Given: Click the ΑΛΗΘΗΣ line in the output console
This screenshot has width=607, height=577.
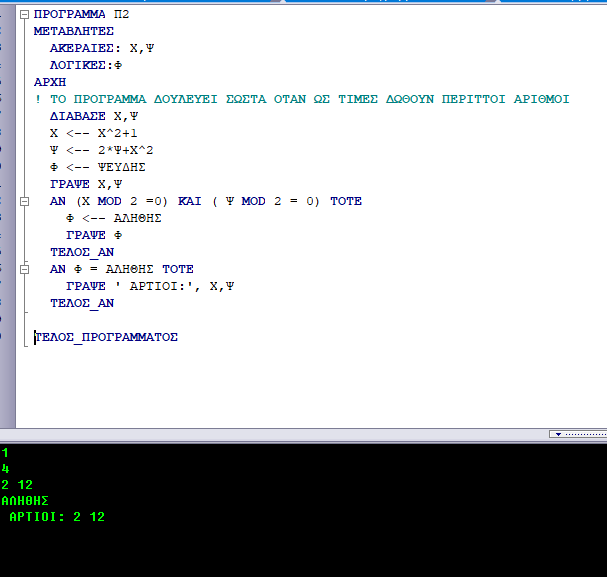Looking at the screenshot, I should 25,501.
